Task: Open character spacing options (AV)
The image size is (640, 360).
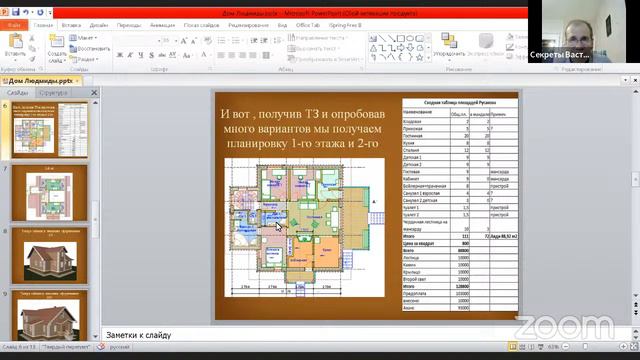Action: [173, 55]
